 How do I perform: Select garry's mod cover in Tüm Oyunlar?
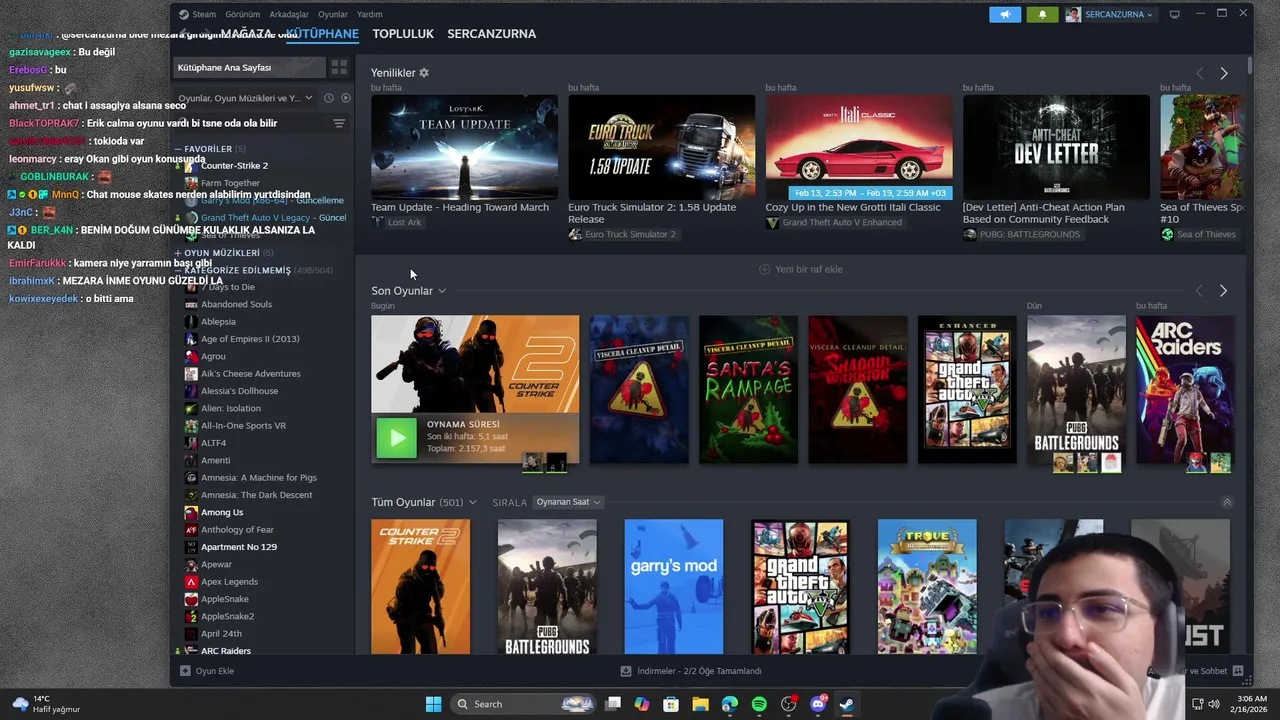coord(673,586)
